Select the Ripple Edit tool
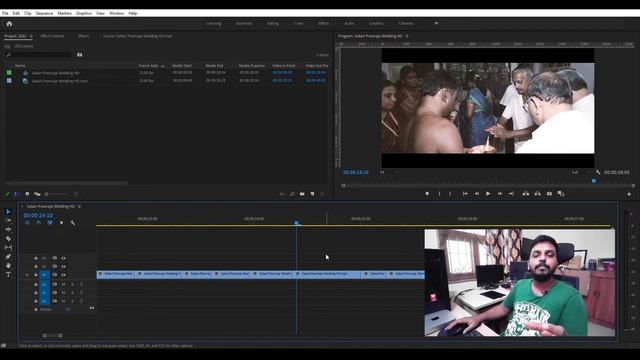This screenshot has width=640, height=360. (8, 229)
